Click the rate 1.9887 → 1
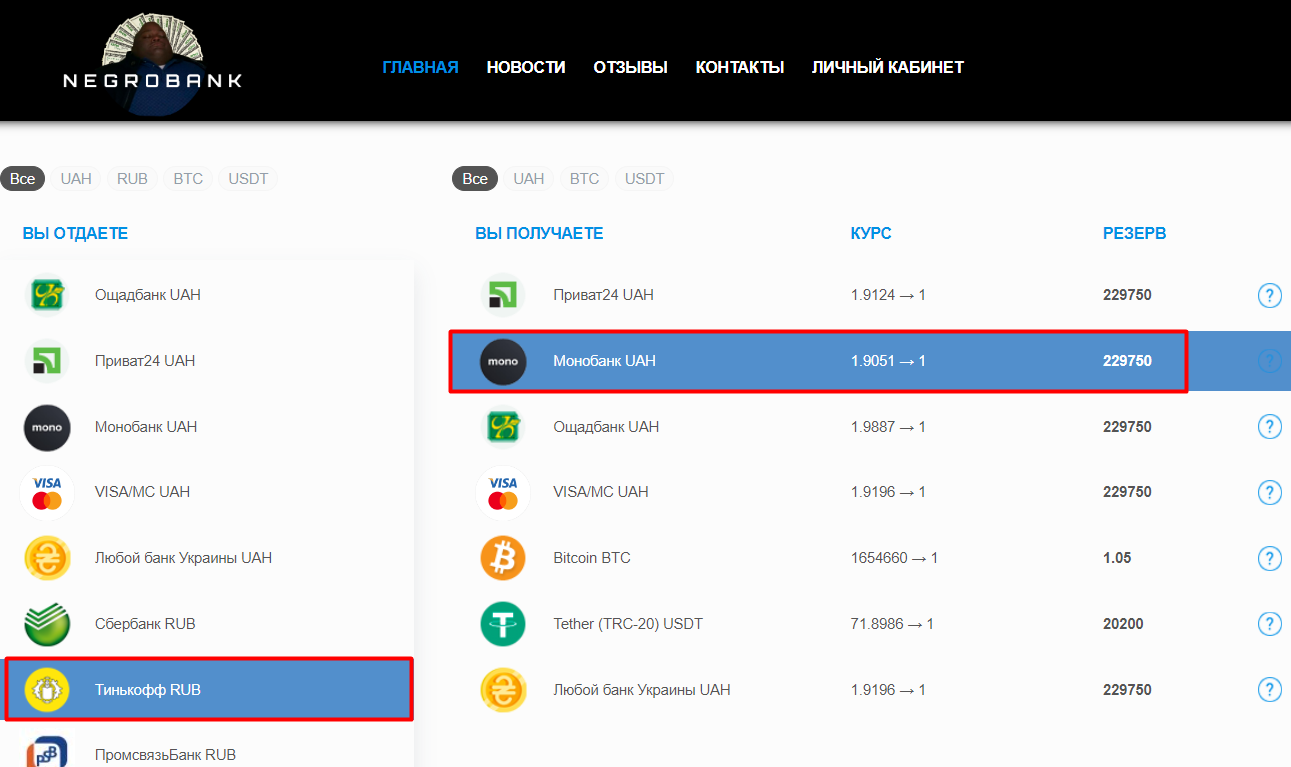Screen dimensions: 1291x767 coord(888,427)
